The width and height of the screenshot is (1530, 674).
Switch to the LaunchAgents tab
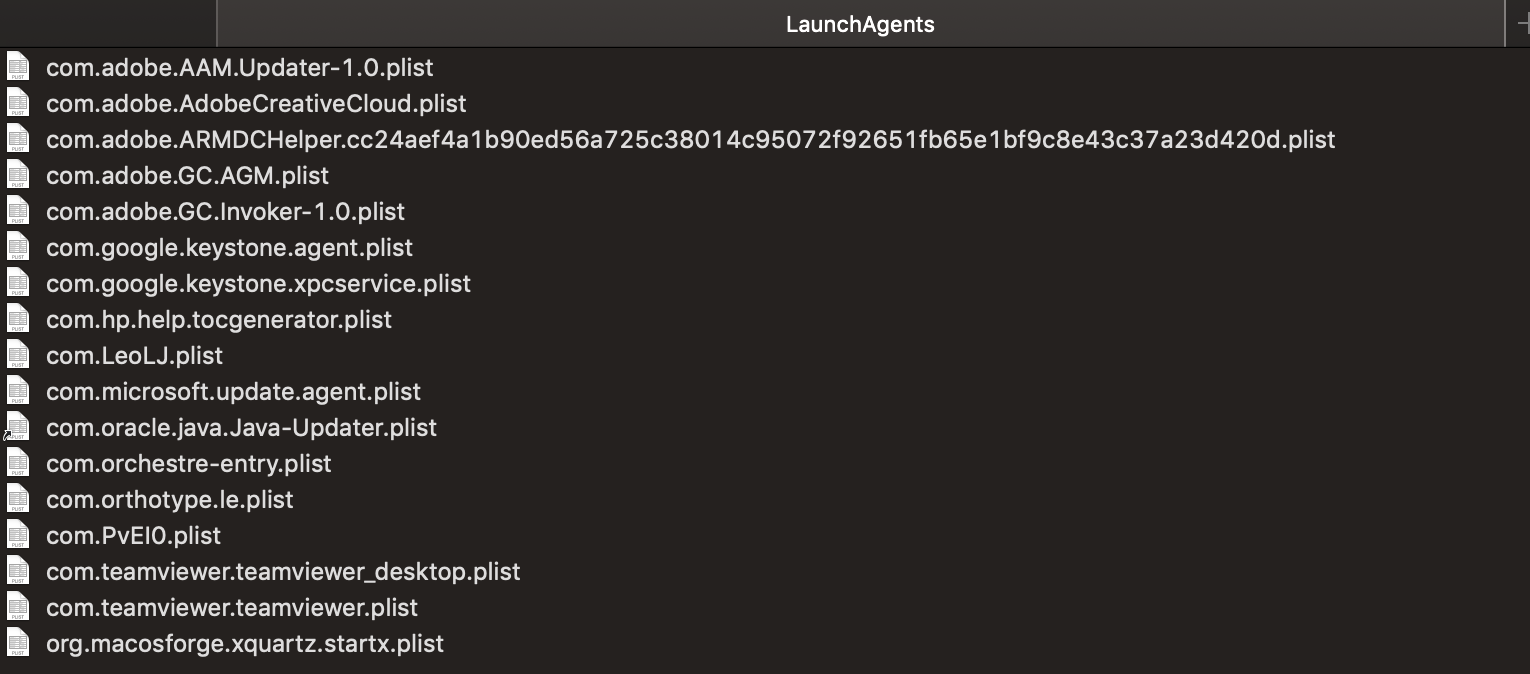[860, 24]
